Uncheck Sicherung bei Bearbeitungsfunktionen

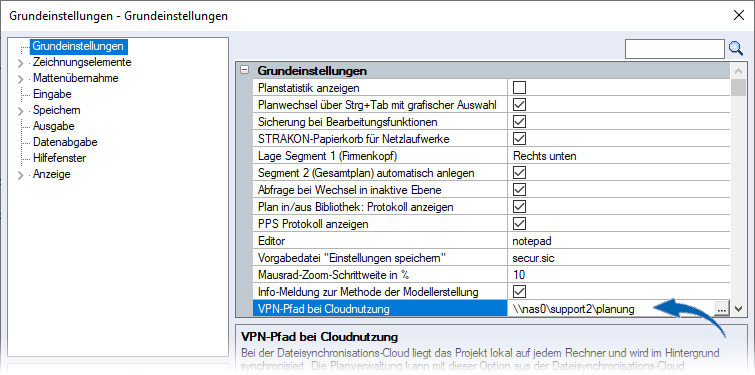pos(519,121)
